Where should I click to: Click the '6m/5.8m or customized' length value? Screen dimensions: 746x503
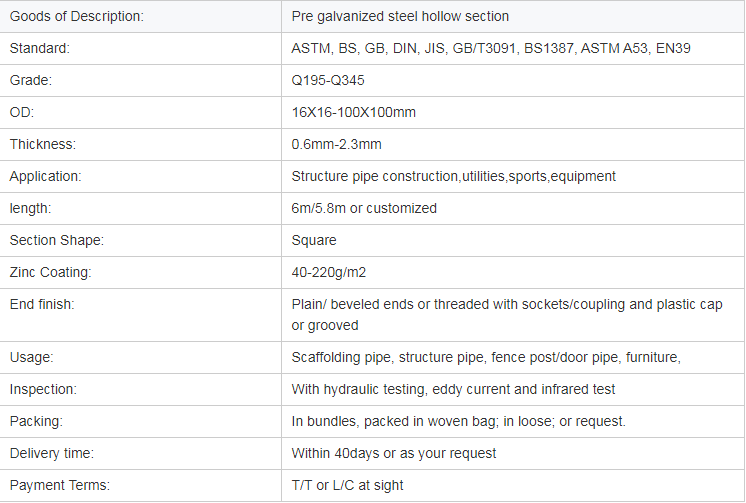click(364, 208)
